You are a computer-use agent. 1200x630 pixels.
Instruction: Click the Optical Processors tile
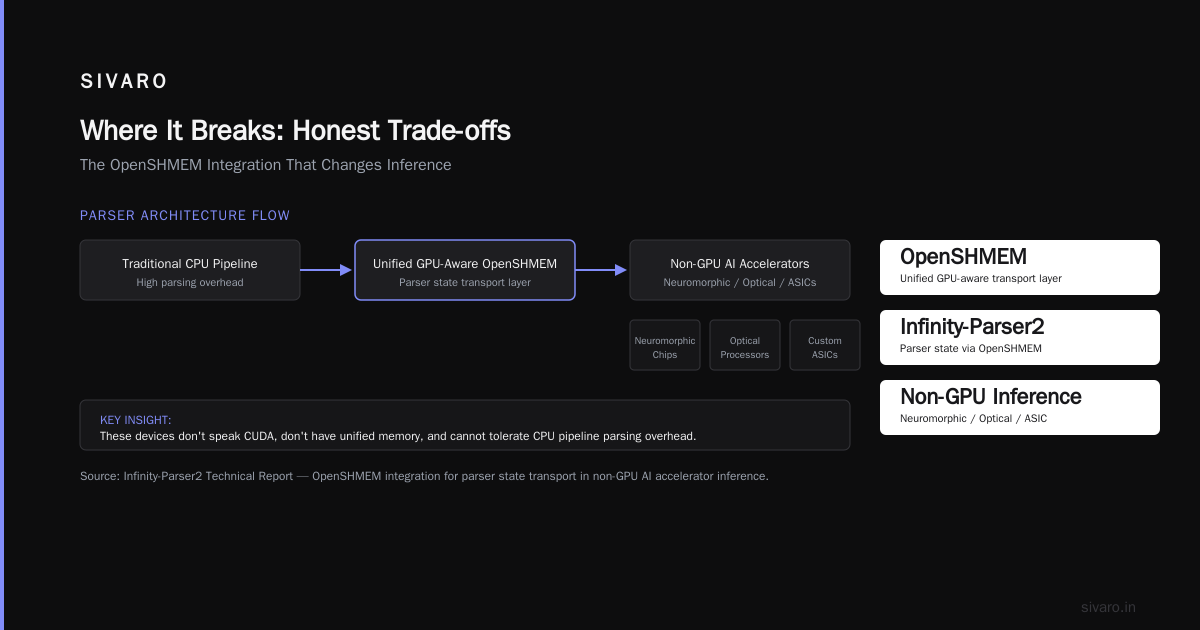click(745, 345)
